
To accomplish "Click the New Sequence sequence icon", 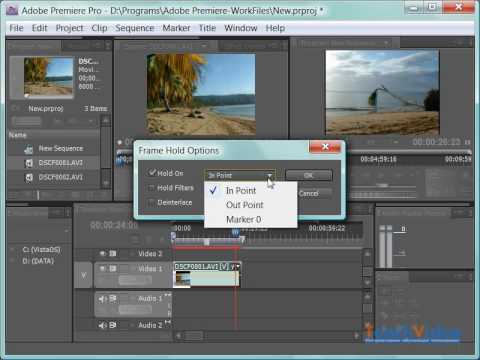I will tap(29, 149).
